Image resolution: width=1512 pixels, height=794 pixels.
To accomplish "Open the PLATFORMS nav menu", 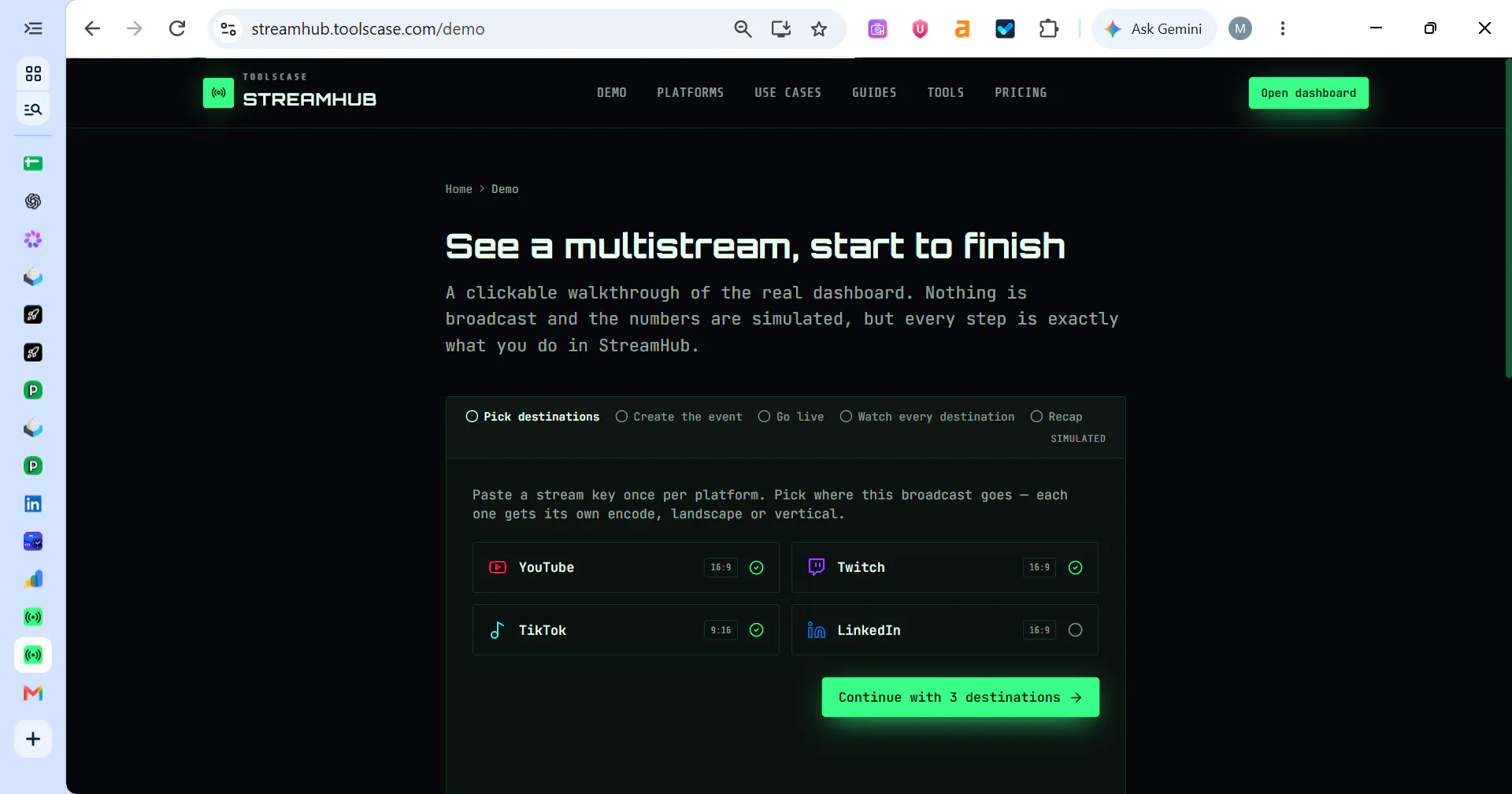I will (x=691, y=93).
